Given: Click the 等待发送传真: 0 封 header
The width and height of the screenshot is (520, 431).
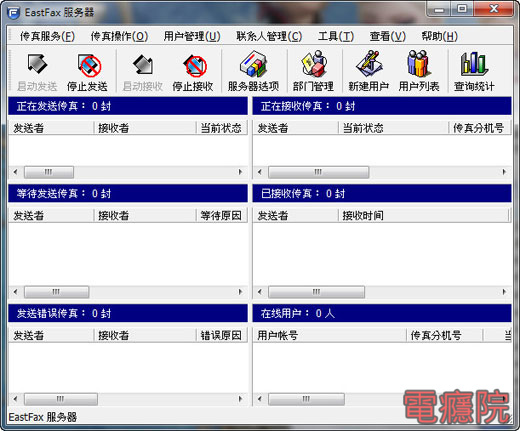Looking at the screenshot, I should 128,194.
